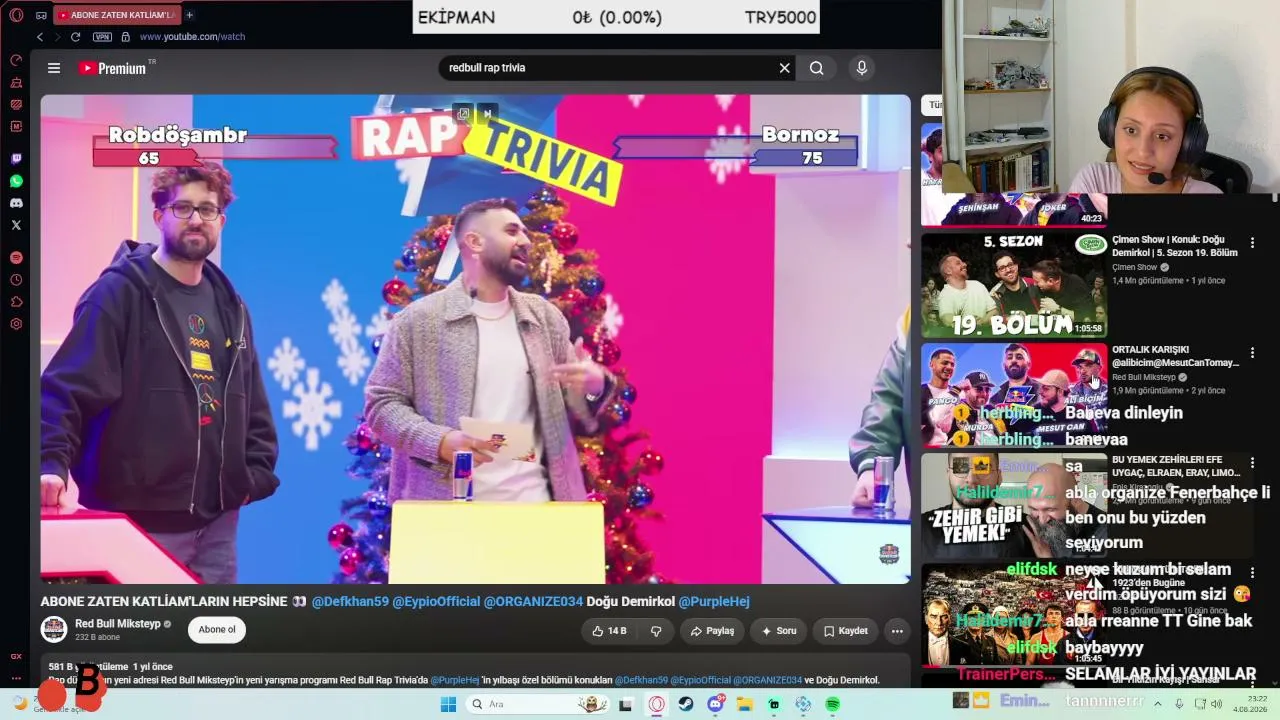1280x720 pixels.
Task: Open WhatsApp in Opera sidebar
Action: pyautogui.click(x=16, y=181)
